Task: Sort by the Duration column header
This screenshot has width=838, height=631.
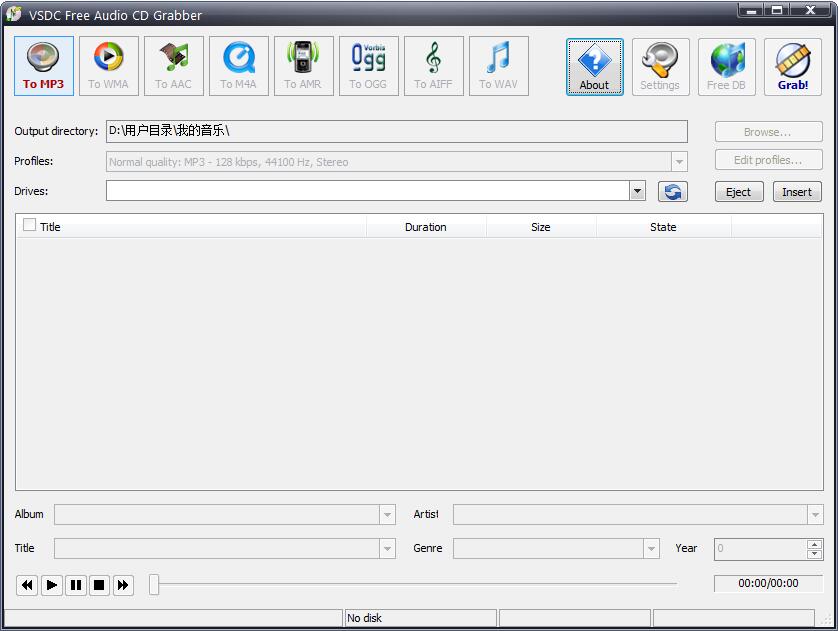Action: [x=425, y=227]
